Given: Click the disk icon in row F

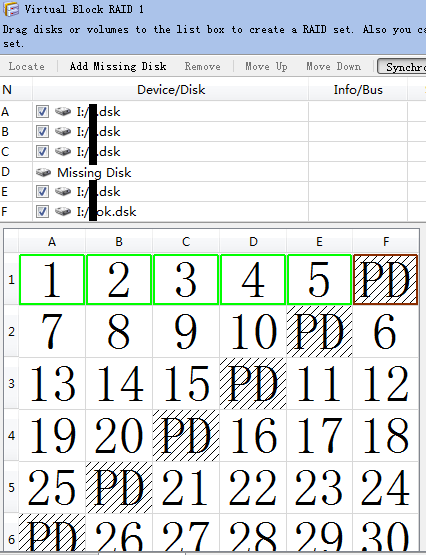Looking at the screenshot, I should click(63, 212).
